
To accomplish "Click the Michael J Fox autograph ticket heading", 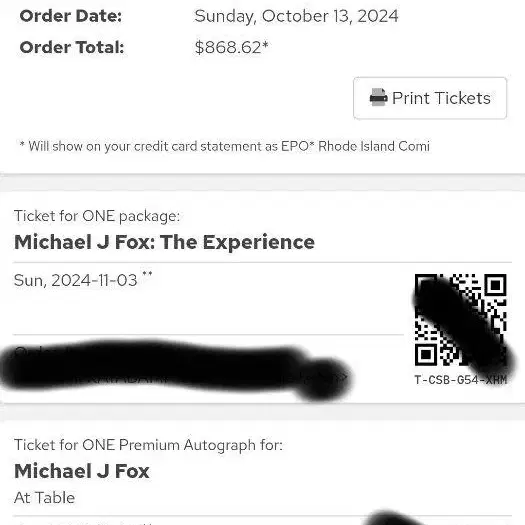I will (82, 471).
